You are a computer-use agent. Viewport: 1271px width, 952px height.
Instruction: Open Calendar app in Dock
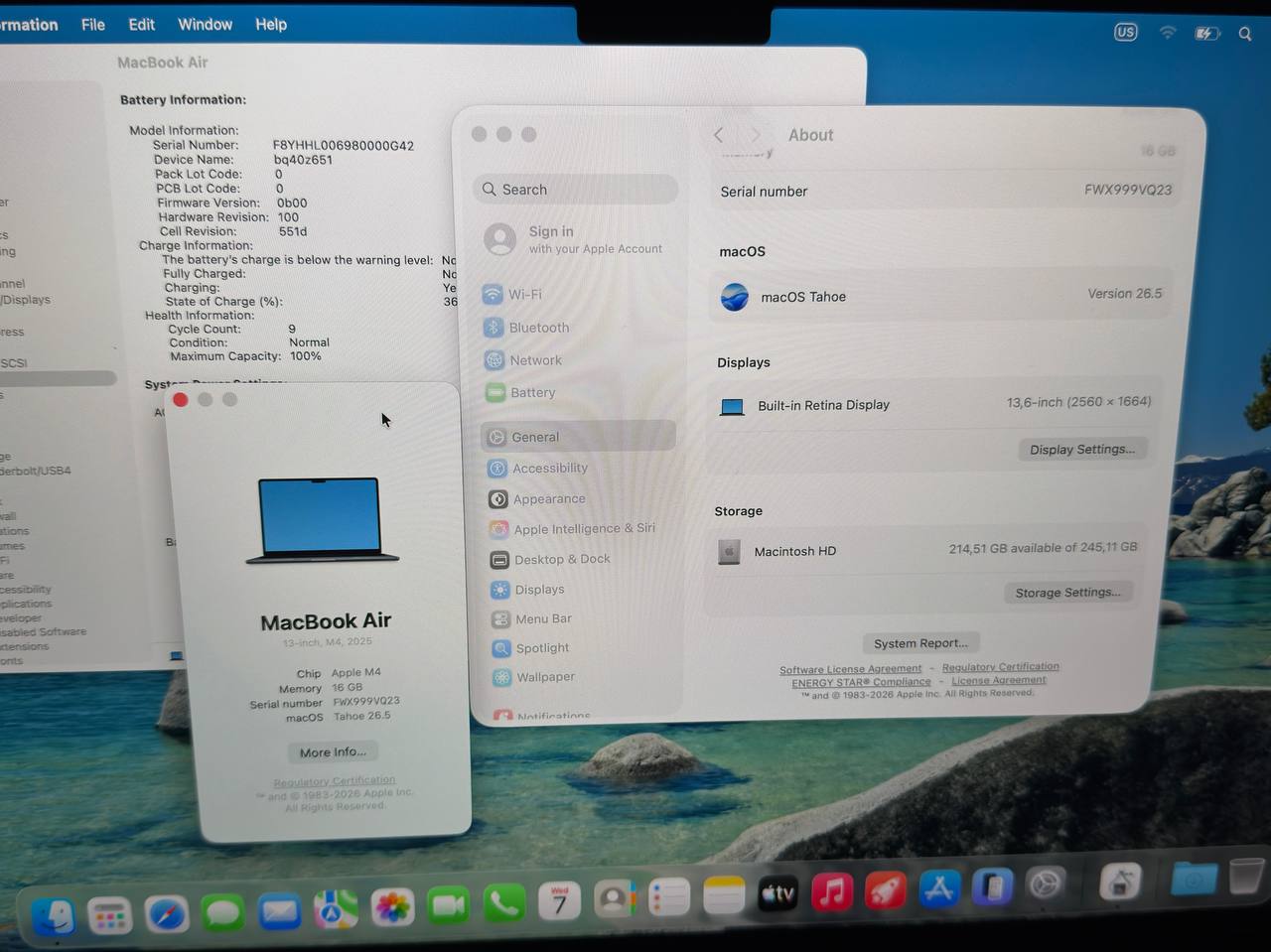tap(559, 901)
